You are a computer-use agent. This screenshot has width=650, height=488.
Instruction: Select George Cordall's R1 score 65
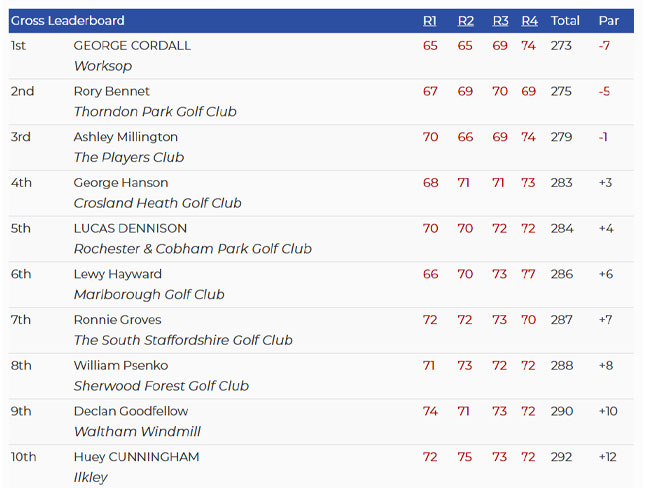430,46
